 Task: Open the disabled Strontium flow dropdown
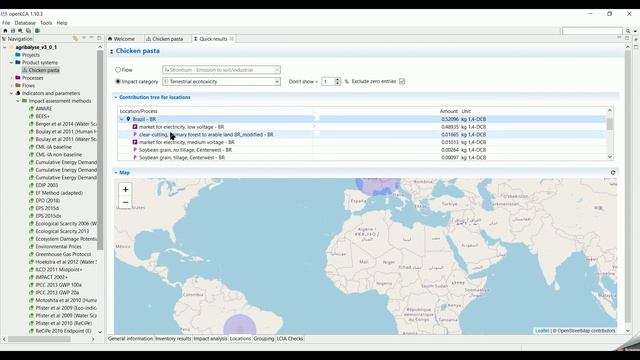pyautogui.click(x=221, y=70)
